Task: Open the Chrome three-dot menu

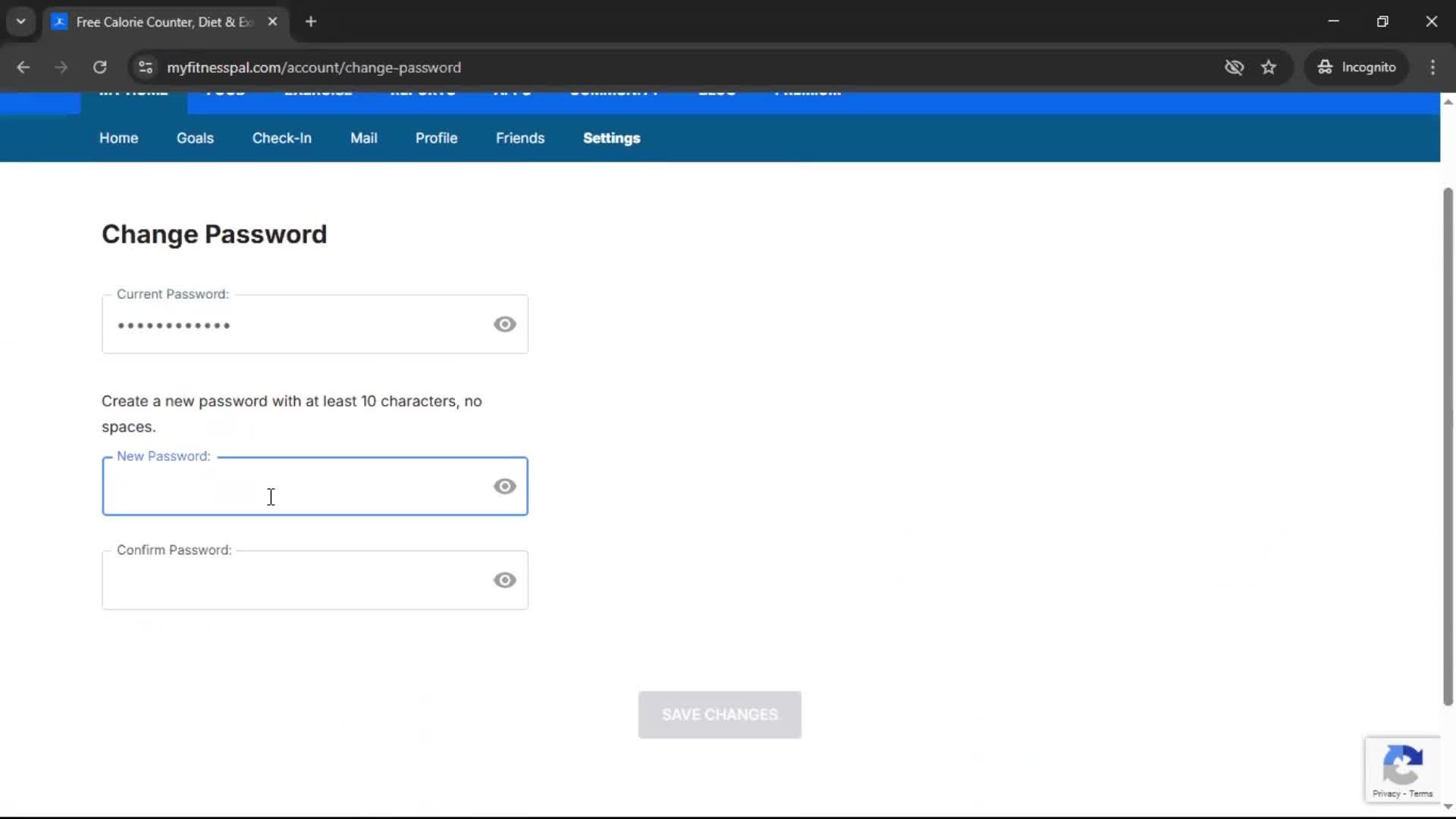Action: [x=1432, y=67]
